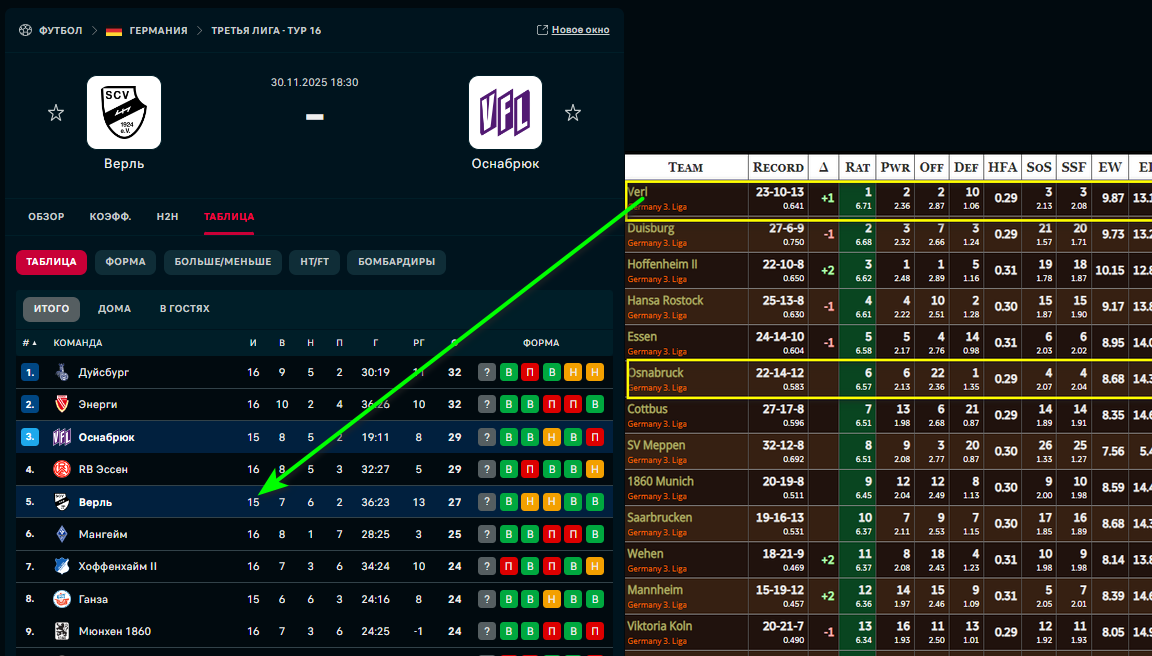
Task: Click the VfL Osnabrück club logo
Action: click(505, 112)
